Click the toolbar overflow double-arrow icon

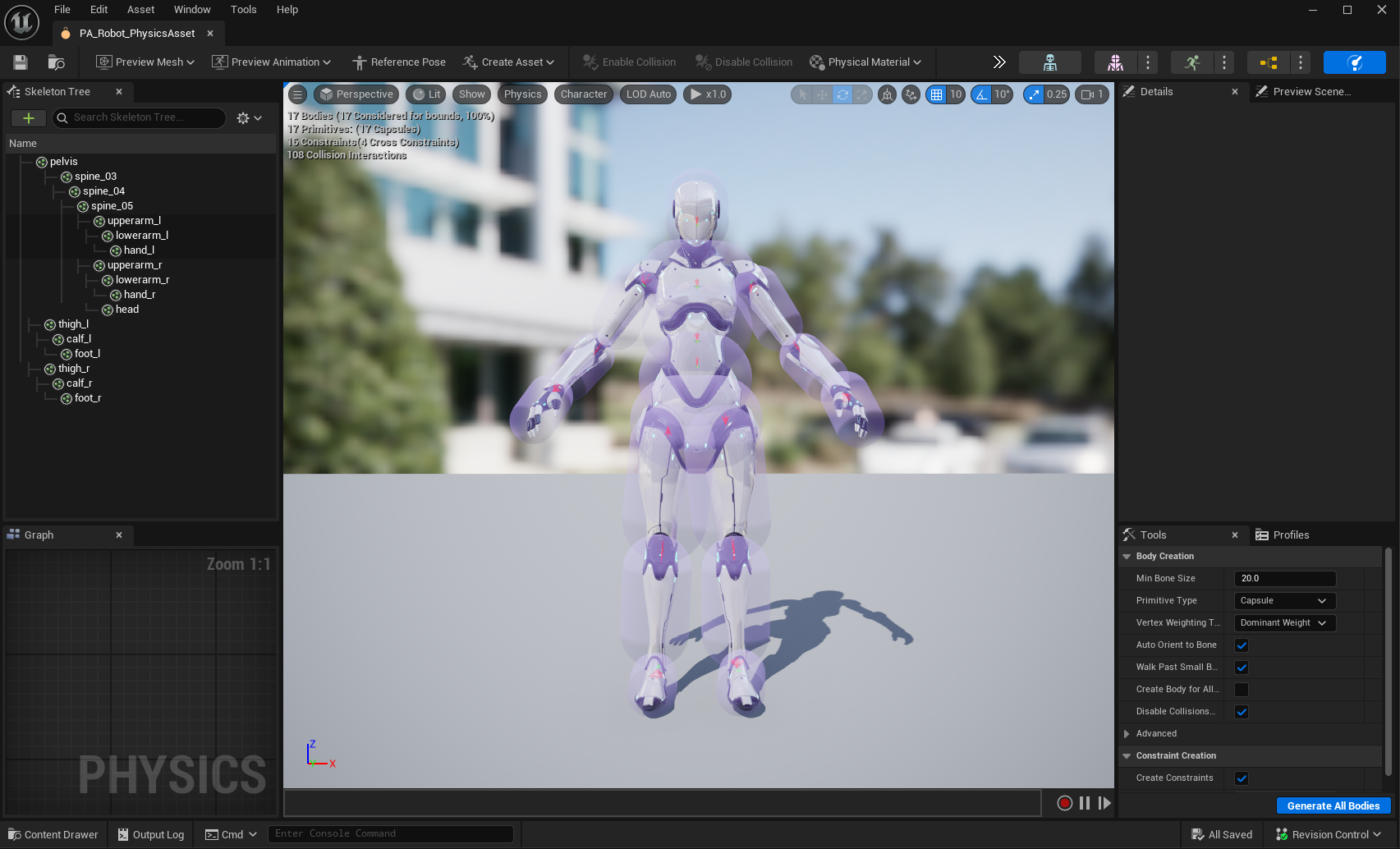998,62
